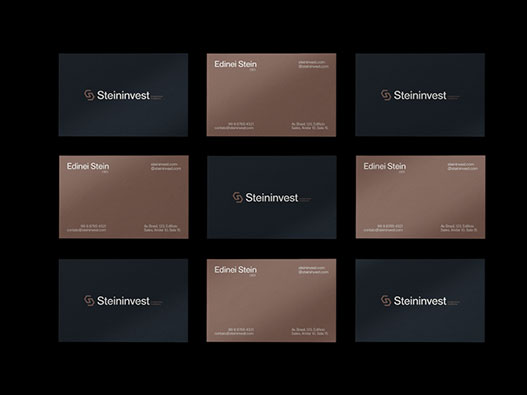
Task: Click the Edinei Stein name on bottom-middle card
Action: [x=235, y=270]
